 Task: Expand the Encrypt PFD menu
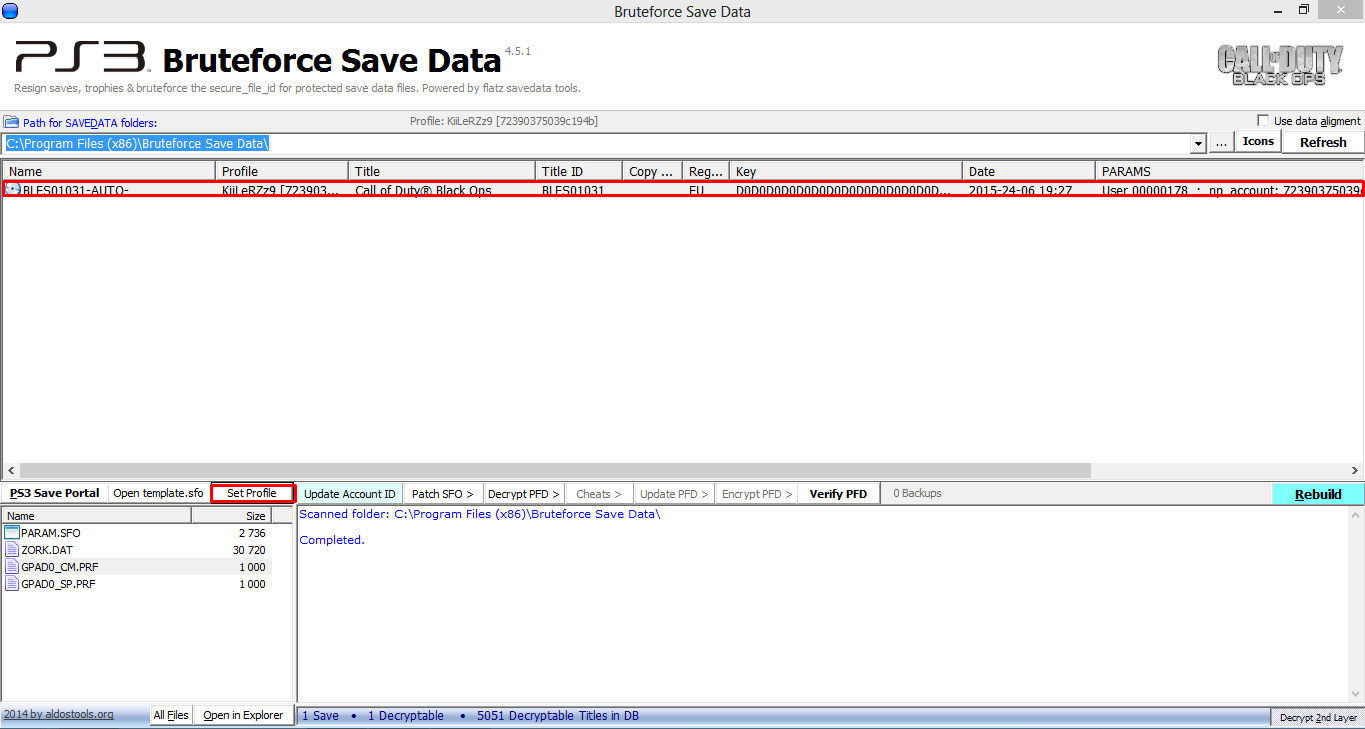(757, 494)
